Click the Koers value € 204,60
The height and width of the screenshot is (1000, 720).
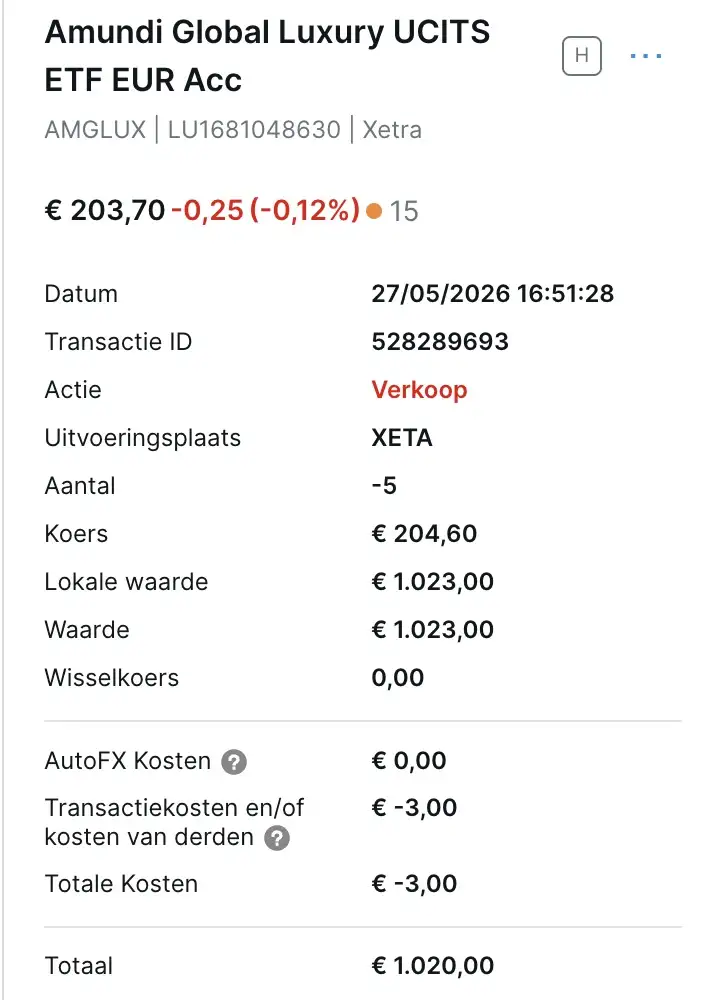tap(424, 534)
